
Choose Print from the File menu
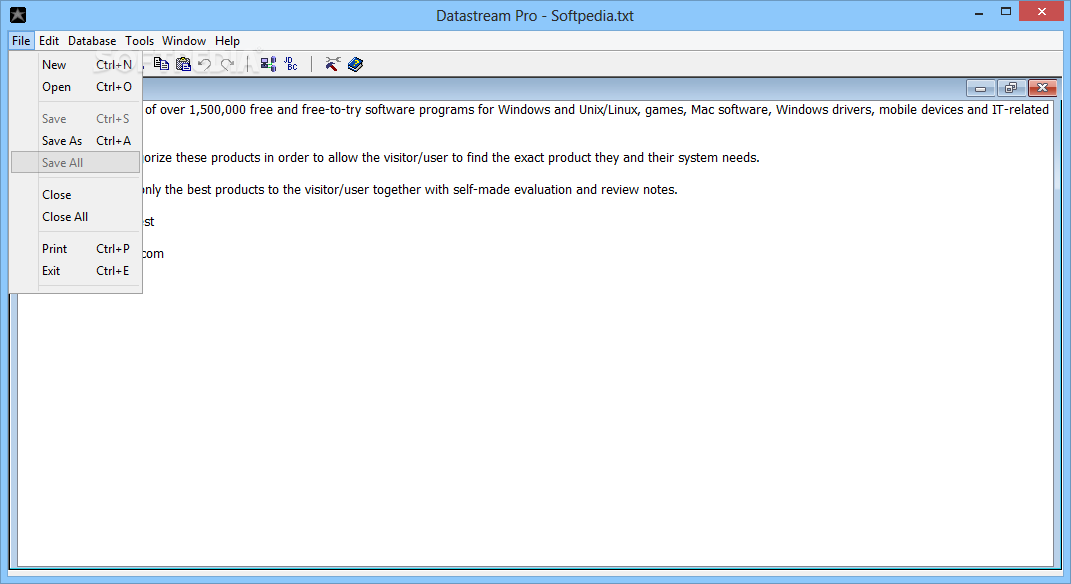tap(76, 249)
